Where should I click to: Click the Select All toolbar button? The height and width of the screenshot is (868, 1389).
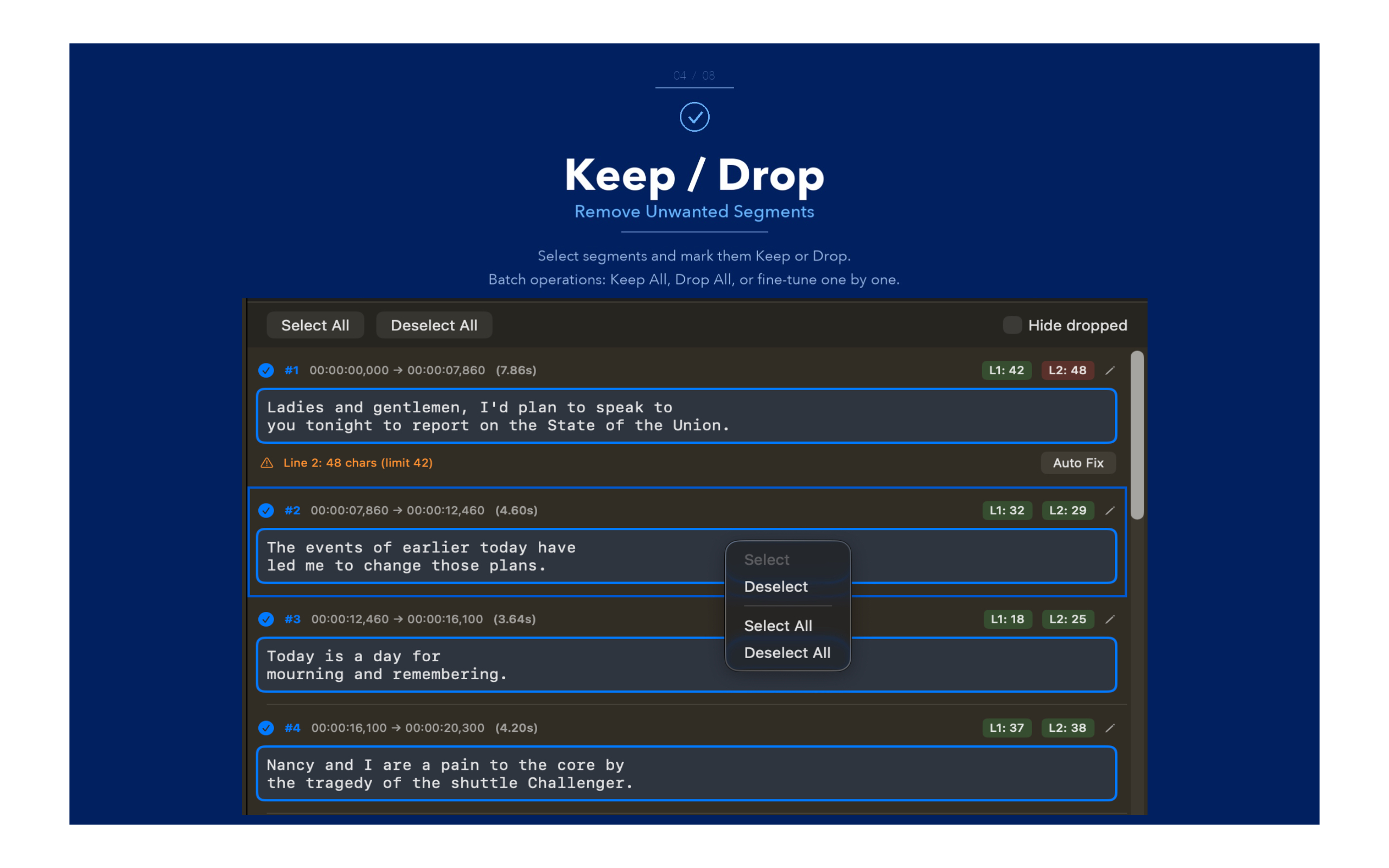[x=315, y=325]
